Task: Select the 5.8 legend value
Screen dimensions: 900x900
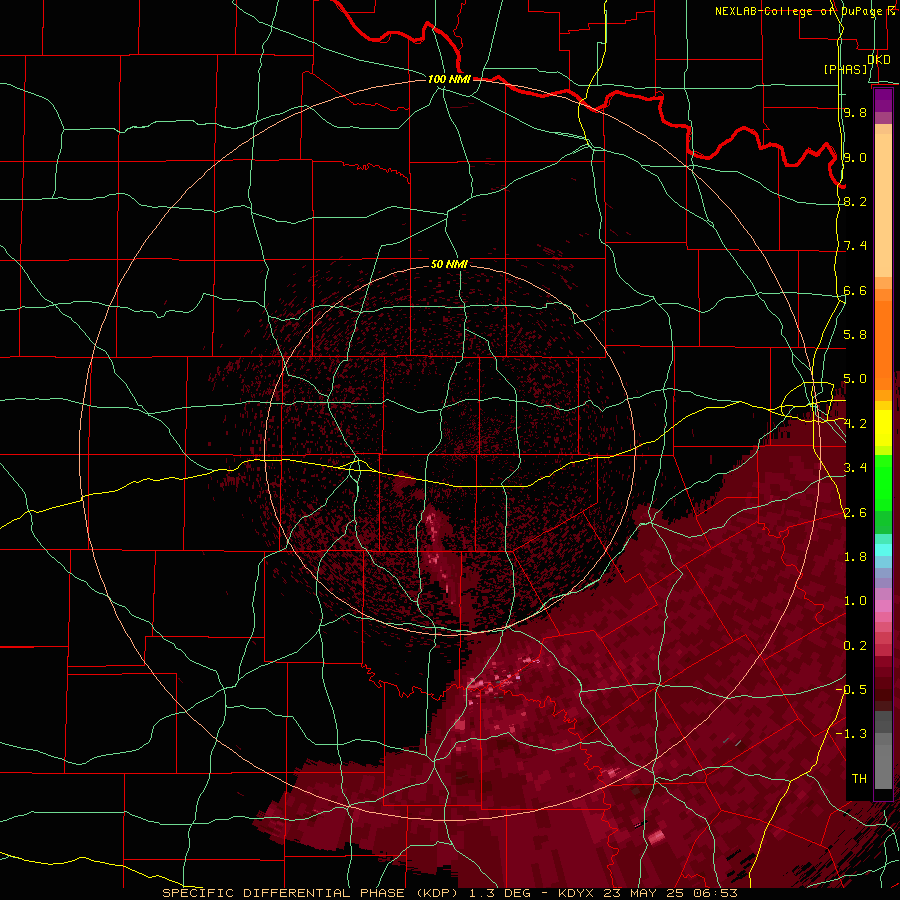Action: pyautogui.click(x=855, y=335)
